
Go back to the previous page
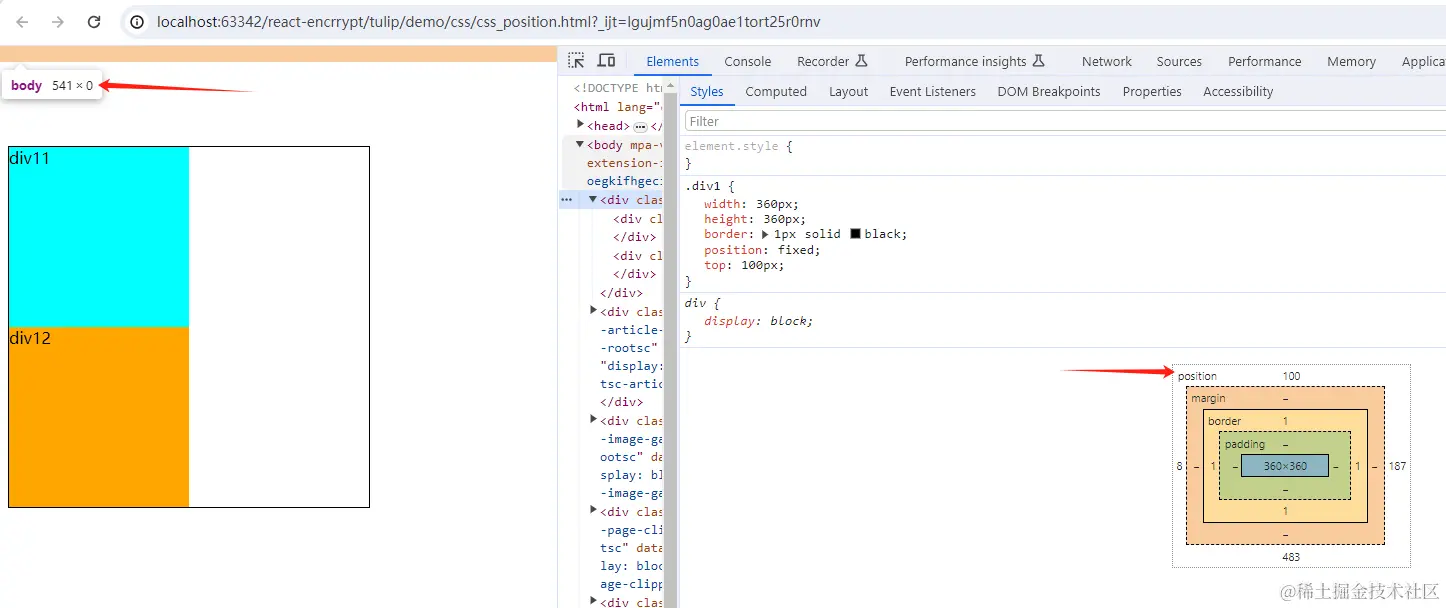[x=22, y=22]
